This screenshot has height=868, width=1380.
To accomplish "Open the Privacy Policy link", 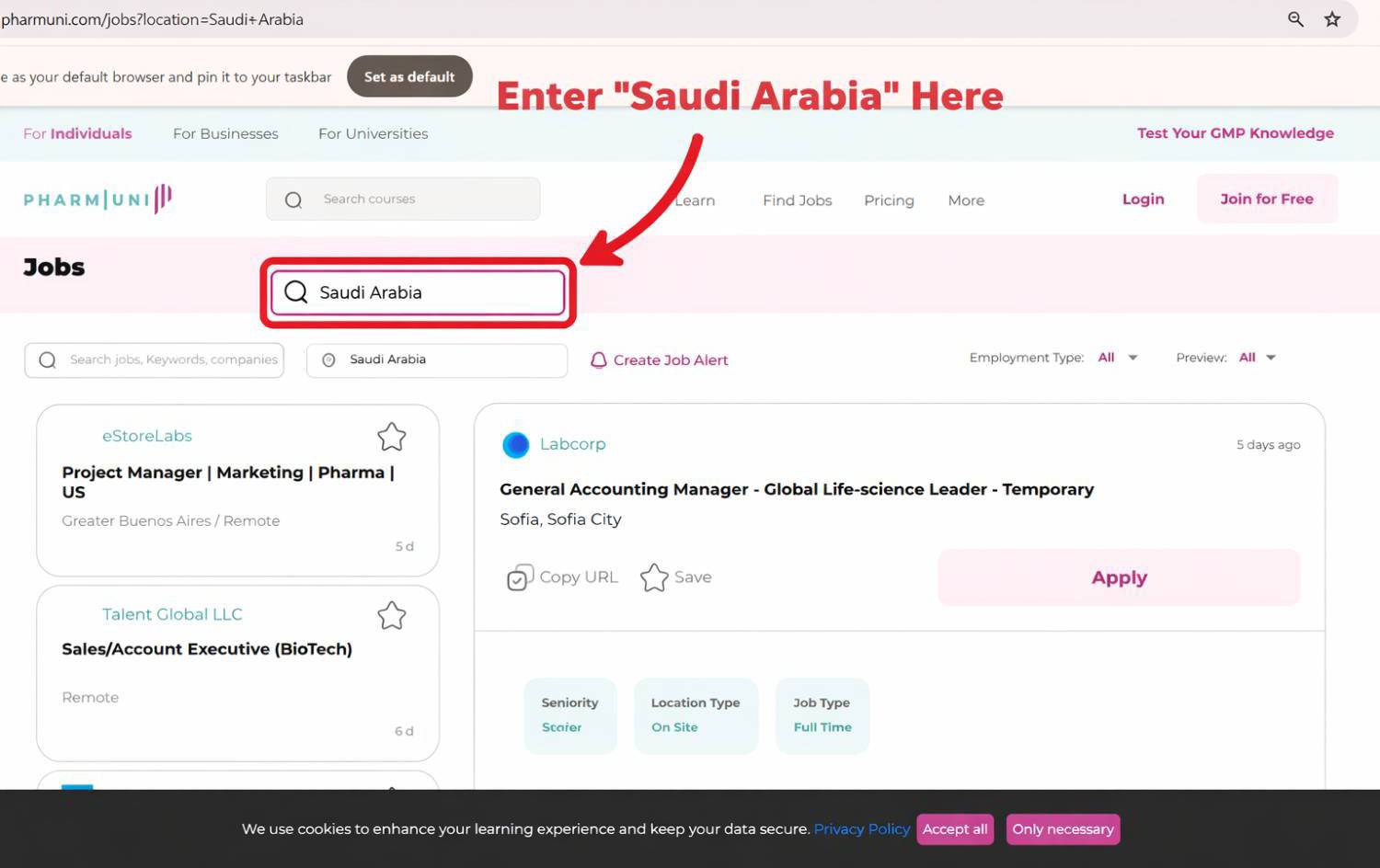I will 861,828.
